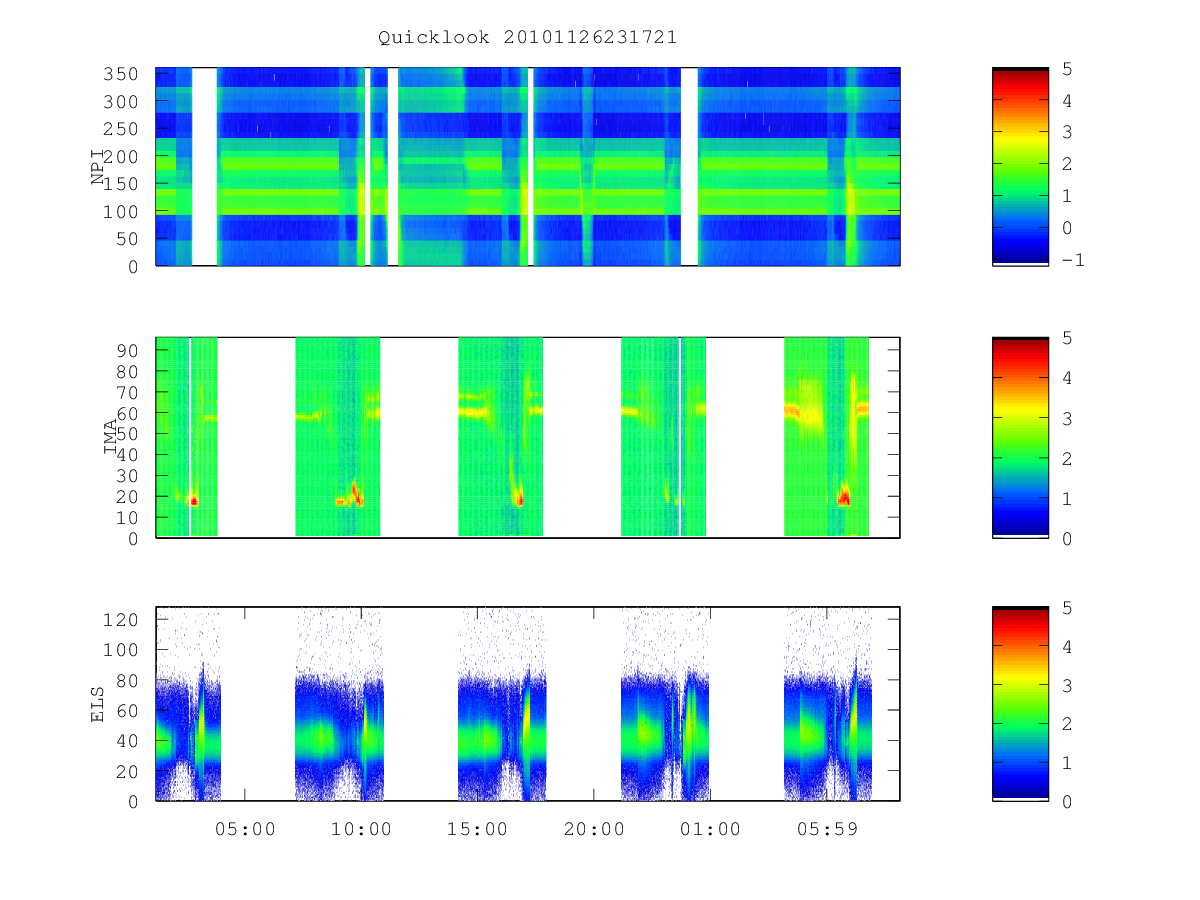The height and width of the screenshot is (900, 1200).
Task: Select the NPI spectrogram panel
Action: click(x=528, y=166)
